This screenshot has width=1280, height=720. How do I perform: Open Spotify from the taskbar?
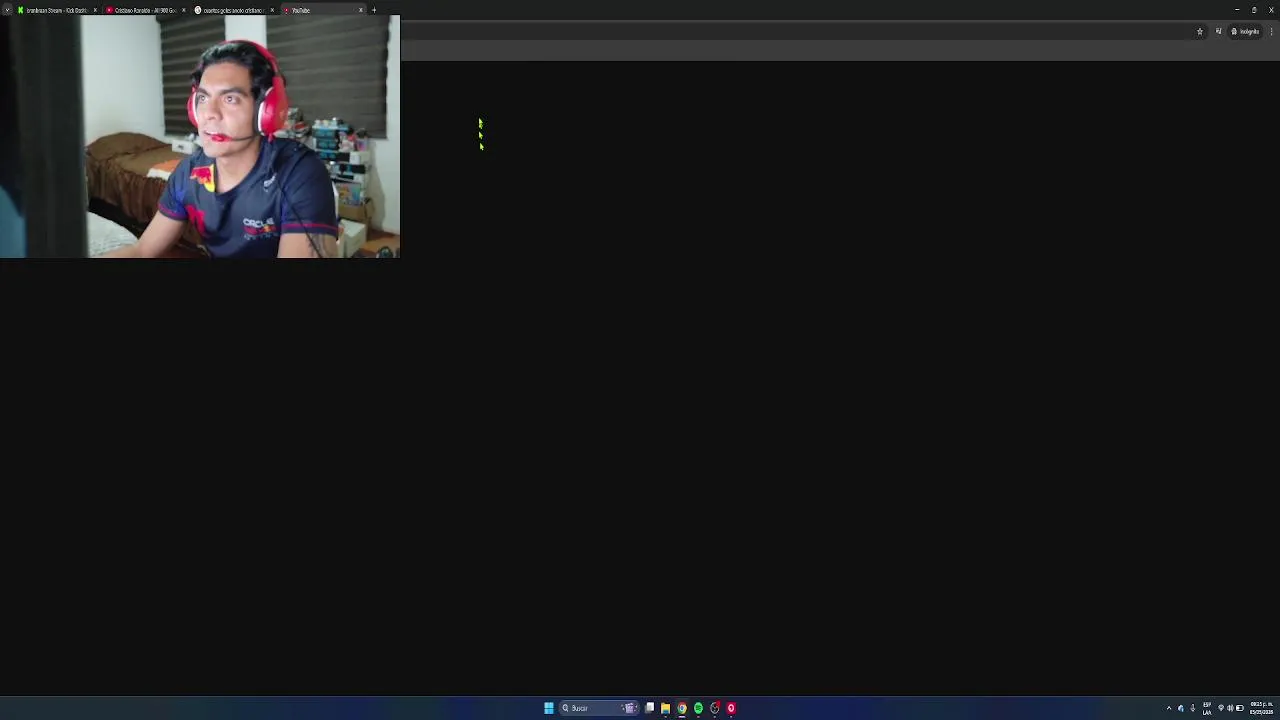[698, 708]
